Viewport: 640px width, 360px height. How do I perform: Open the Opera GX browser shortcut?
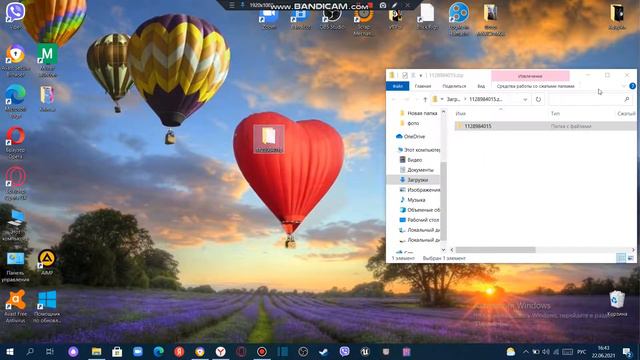(16, 182)
